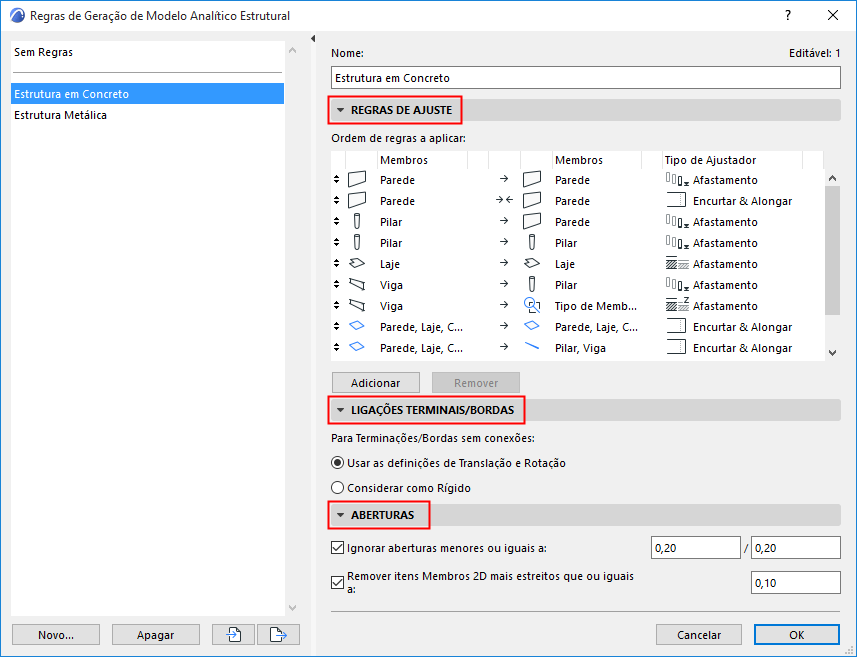Viewport: 857px width, 657px height.
Task: Collapse the ABERTURAS section
Action: point(341,515)
